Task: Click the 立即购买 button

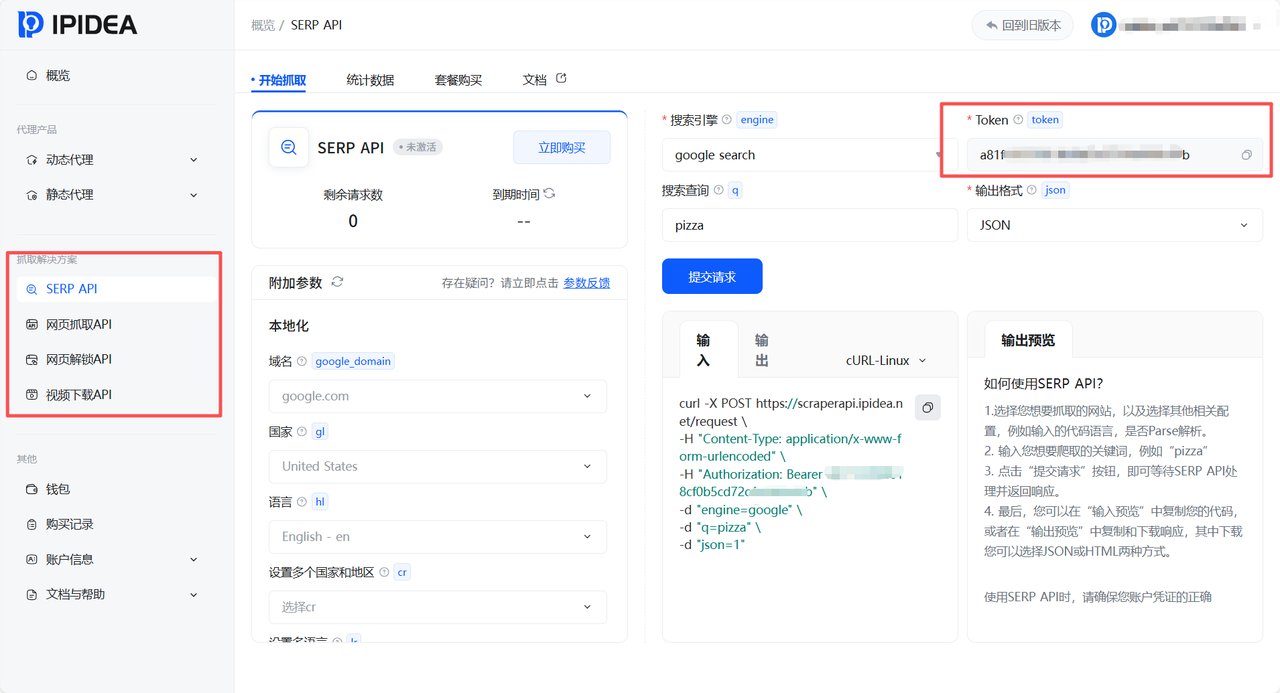Action: pyautogui.click(x=561, y=147)
